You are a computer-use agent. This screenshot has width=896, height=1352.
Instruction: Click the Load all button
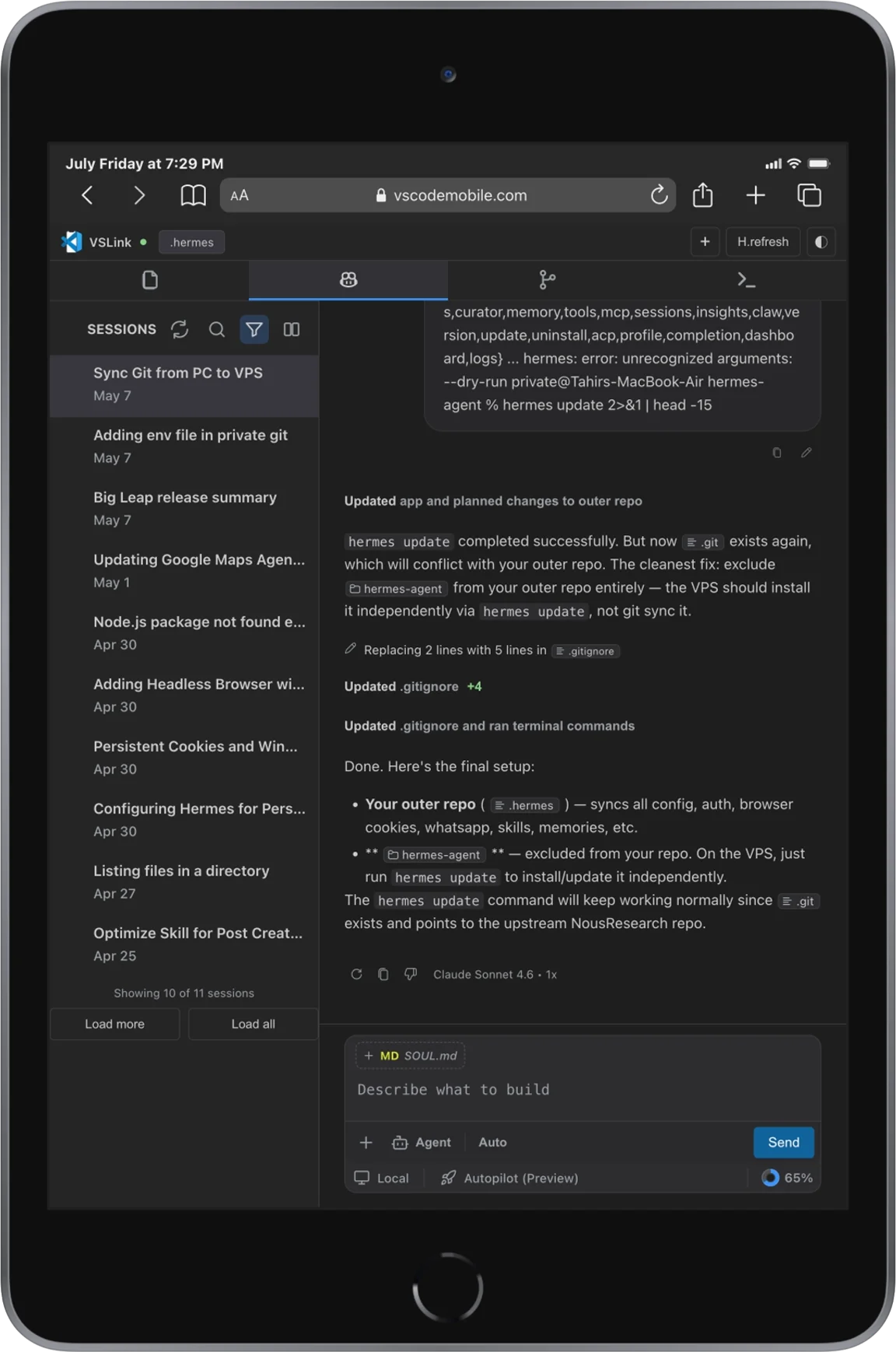tap(253, 1024)
